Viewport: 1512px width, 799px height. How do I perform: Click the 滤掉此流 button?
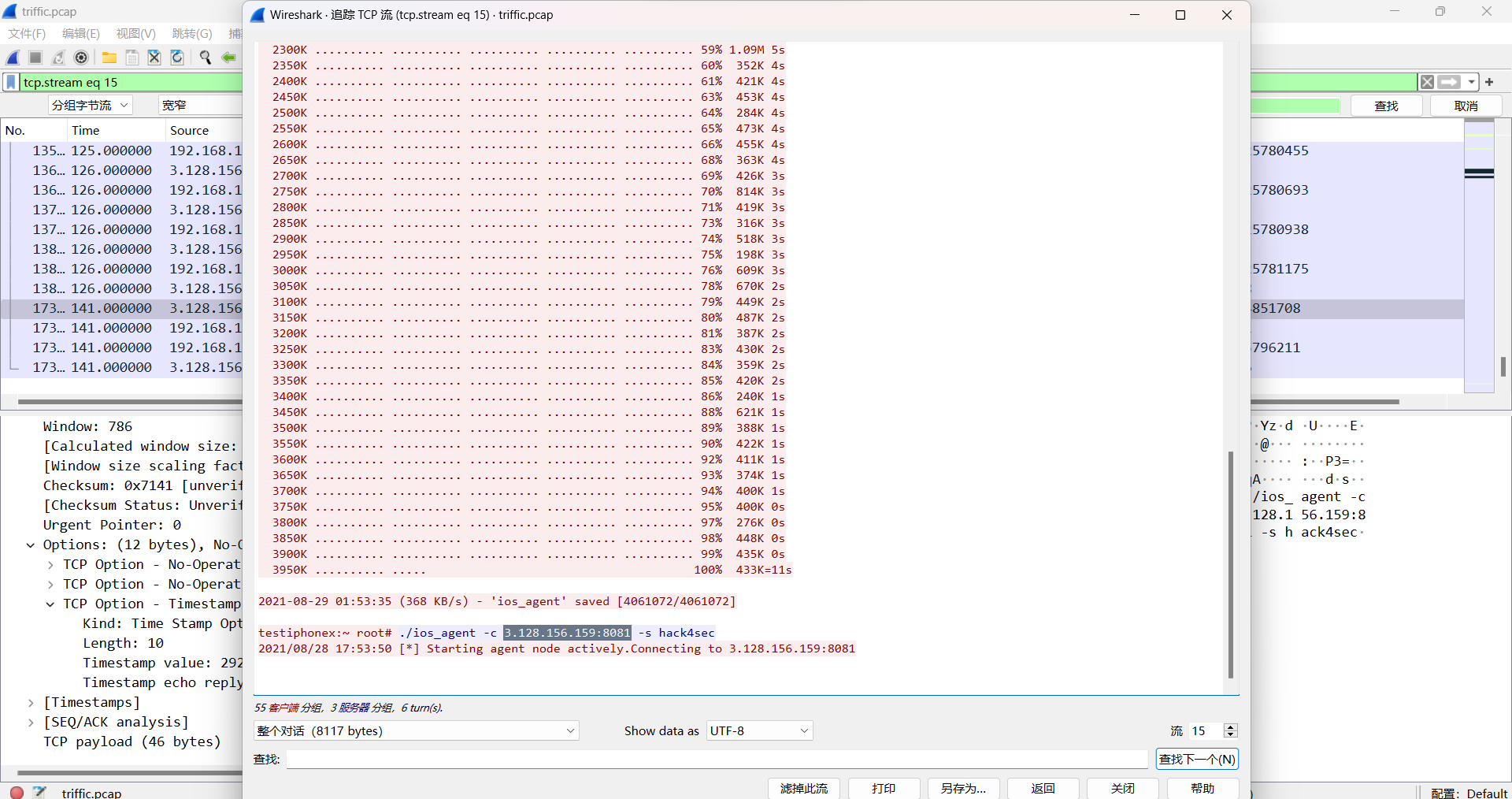tap(804, 789)
